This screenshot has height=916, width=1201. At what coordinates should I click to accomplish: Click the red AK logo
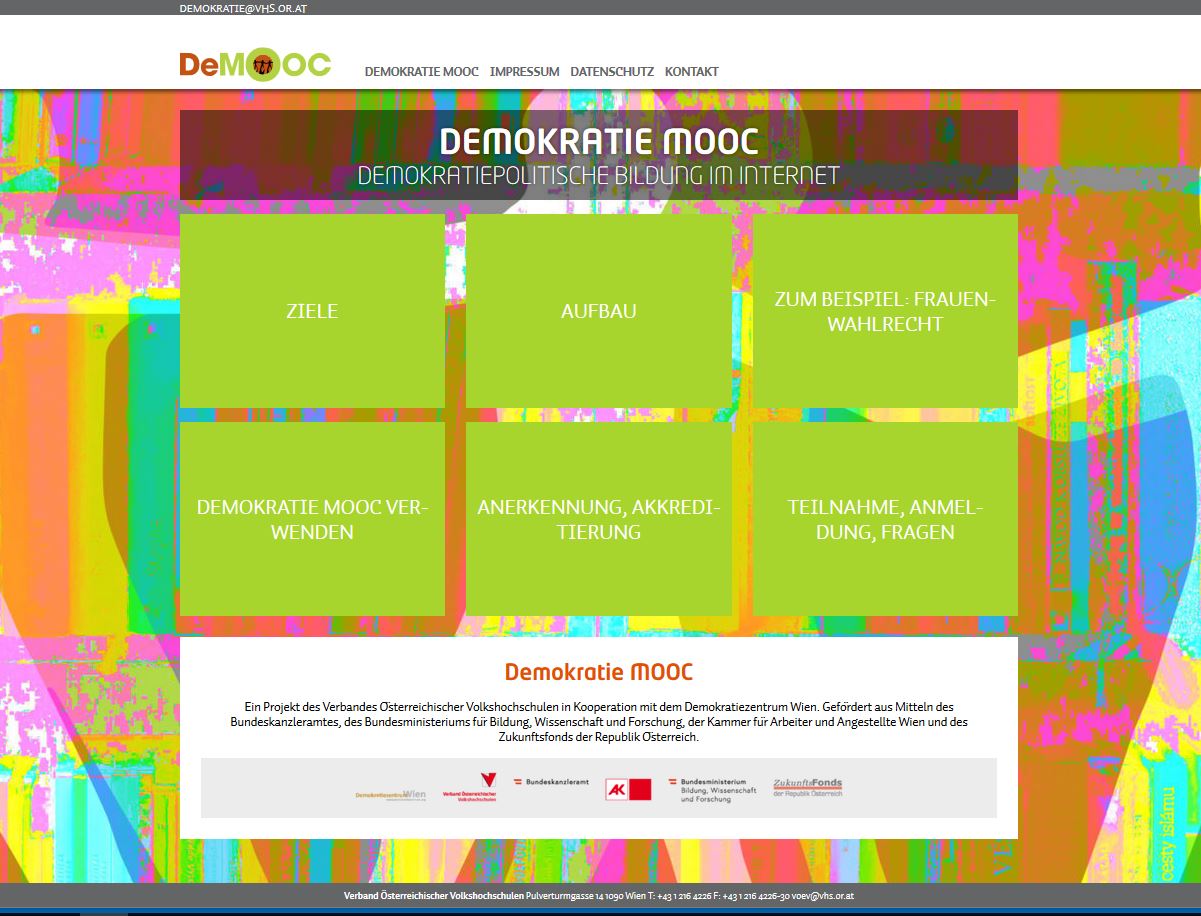pyautogui.click(x=628, y=790)
